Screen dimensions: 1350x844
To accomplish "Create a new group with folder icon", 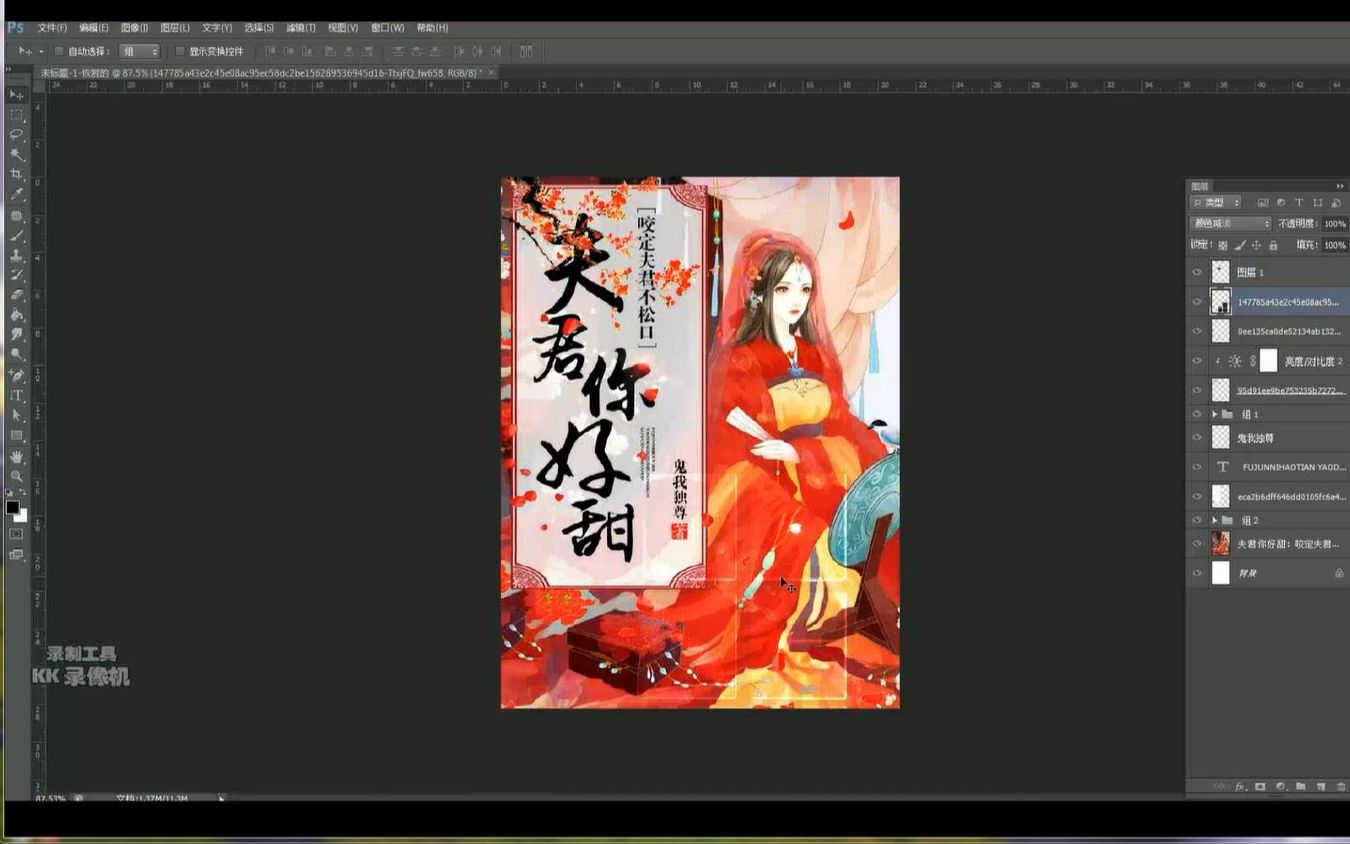I will pyautogui.click(x=1301, y=787).
